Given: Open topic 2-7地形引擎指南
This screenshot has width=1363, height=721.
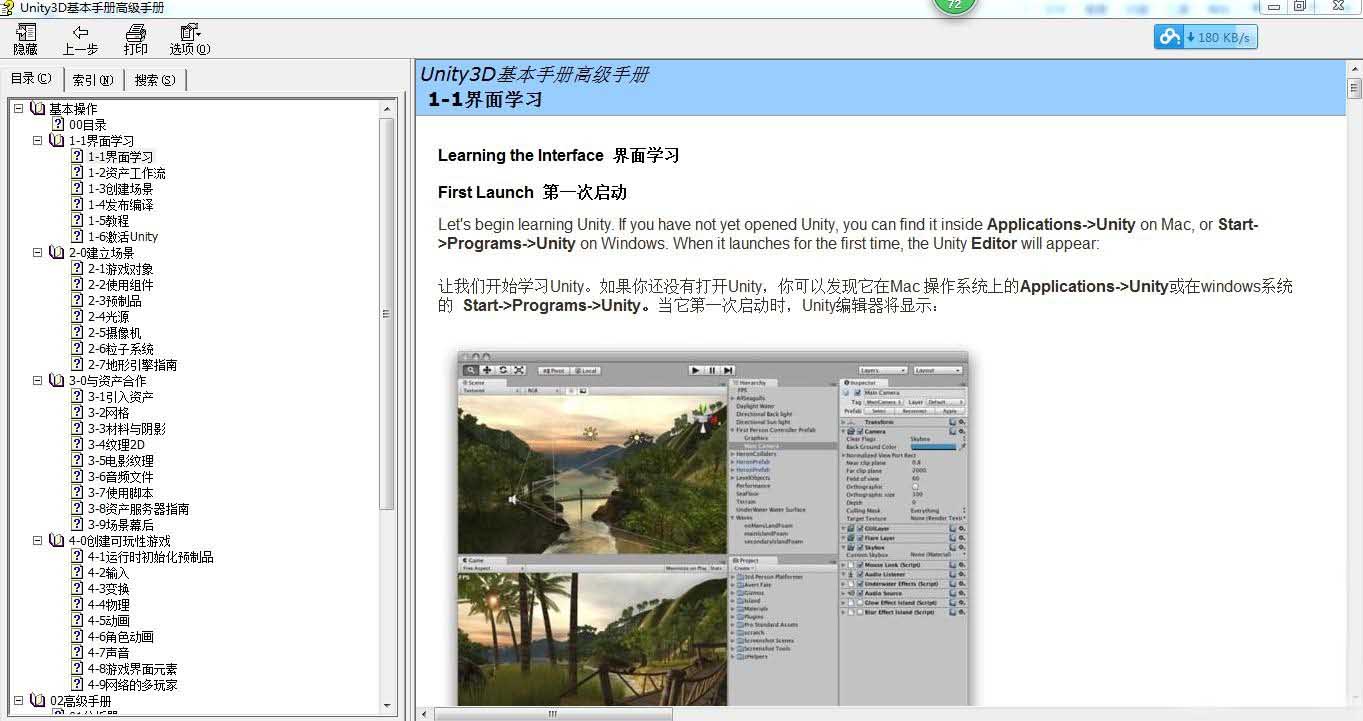Looking at the screenshot, I should (x=132, y=365).
